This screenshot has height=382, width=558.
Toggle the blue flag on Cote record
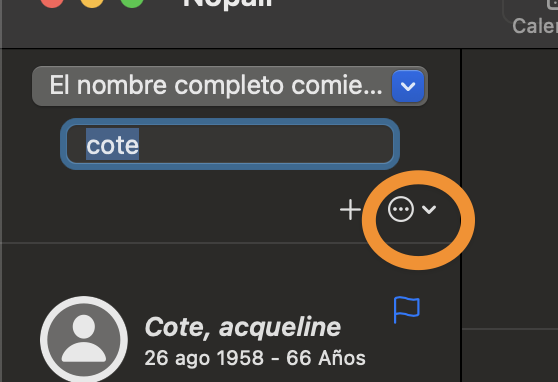[406, 310]
